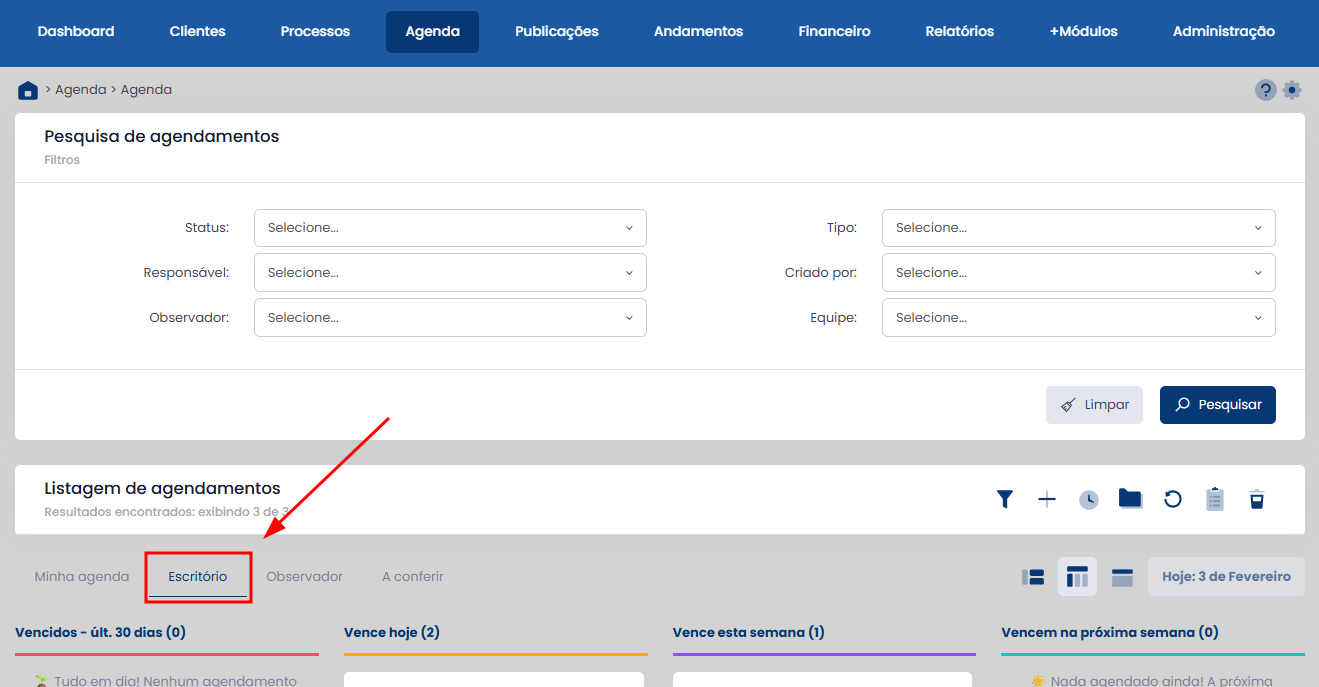1319x687 pixels.
Task: Go home via breadcrumb house icon
Action: pyautogui.click(x=28, y=90)
